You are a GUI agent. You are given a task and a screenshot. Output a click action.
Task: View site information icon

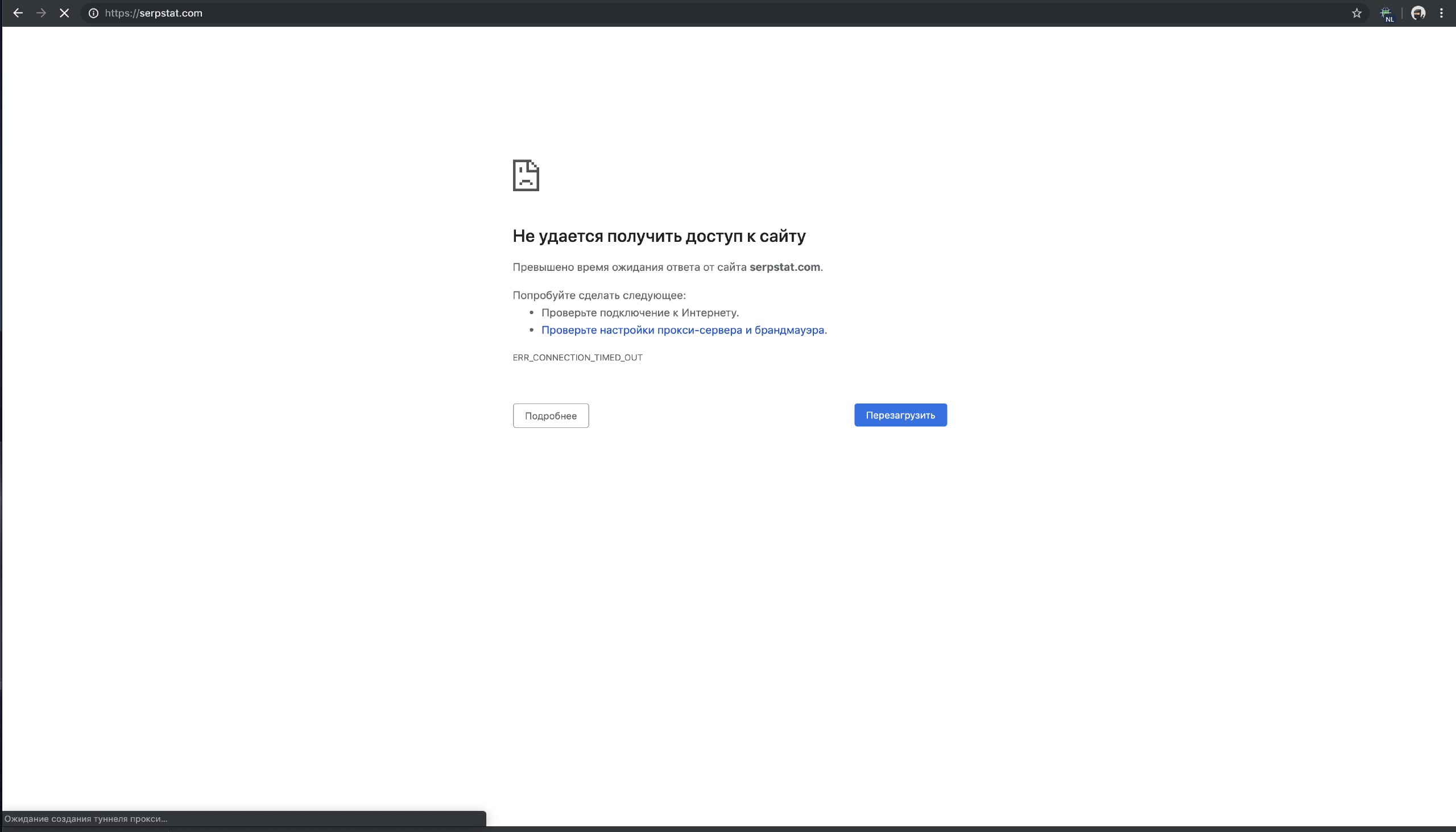(x=94, y=13)
